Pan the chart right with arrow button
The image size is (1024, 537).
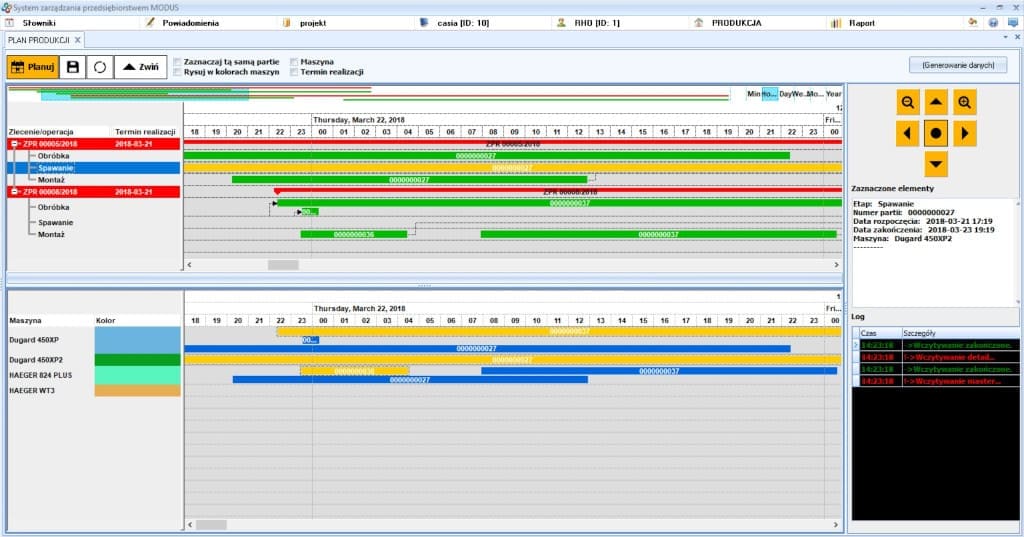click(964, 132)
